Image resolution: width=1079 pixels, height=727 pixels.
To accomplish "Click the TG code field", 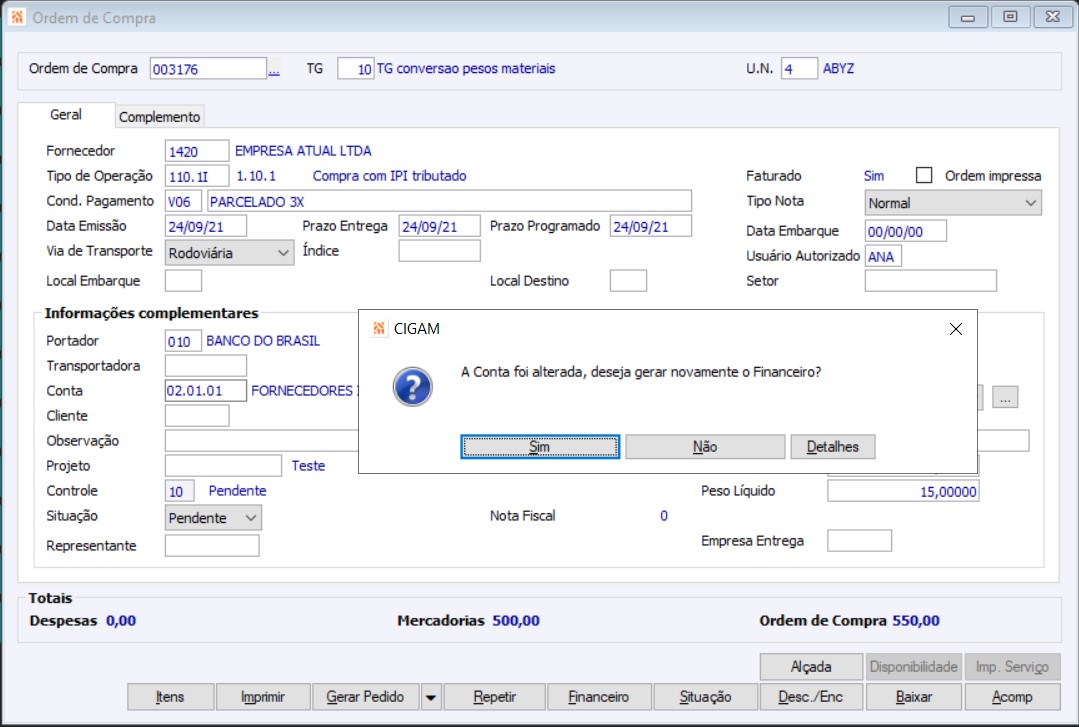I will coord(356,69).
